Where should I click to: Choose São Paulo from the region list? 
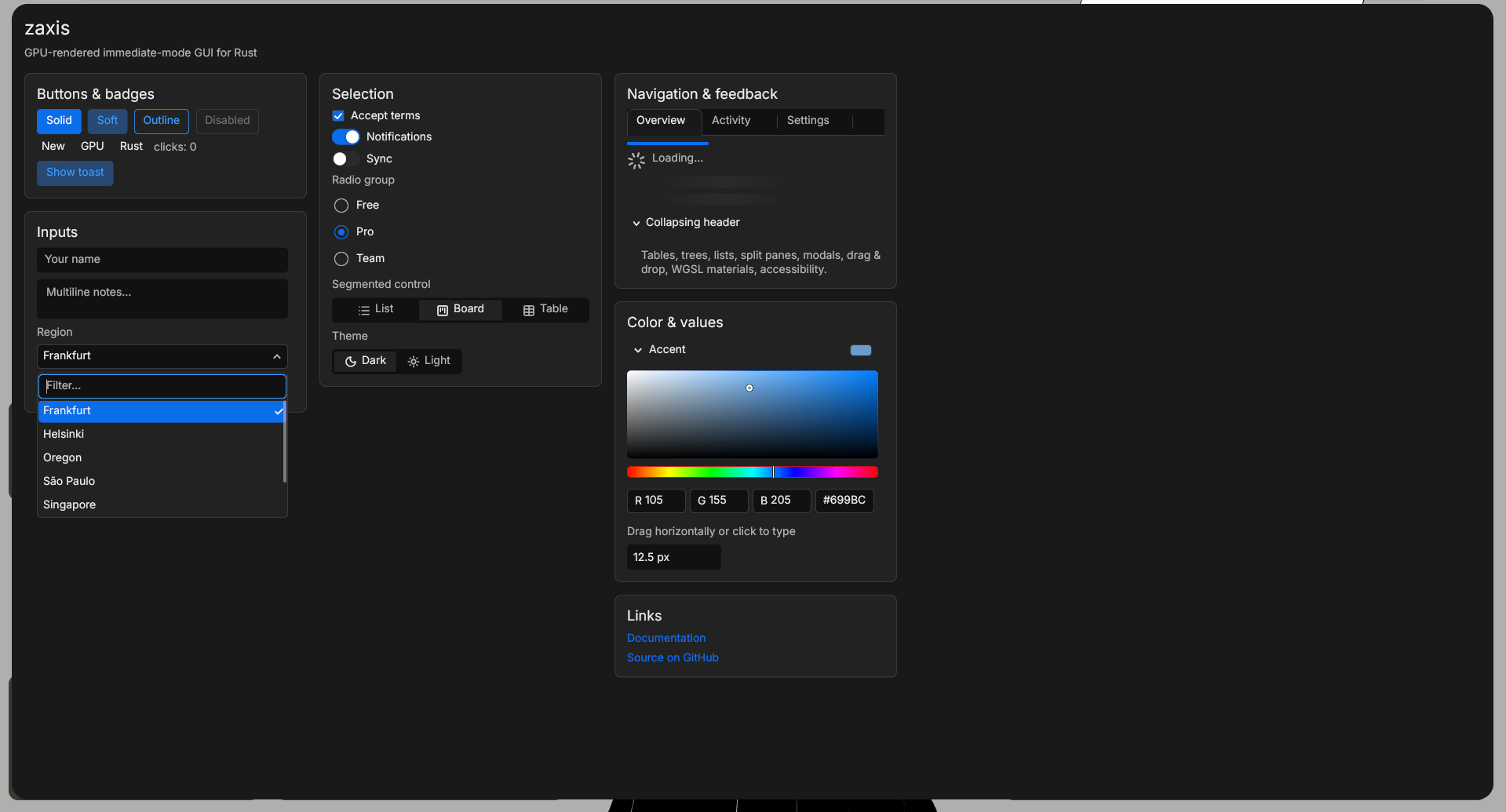pos(161,482)
